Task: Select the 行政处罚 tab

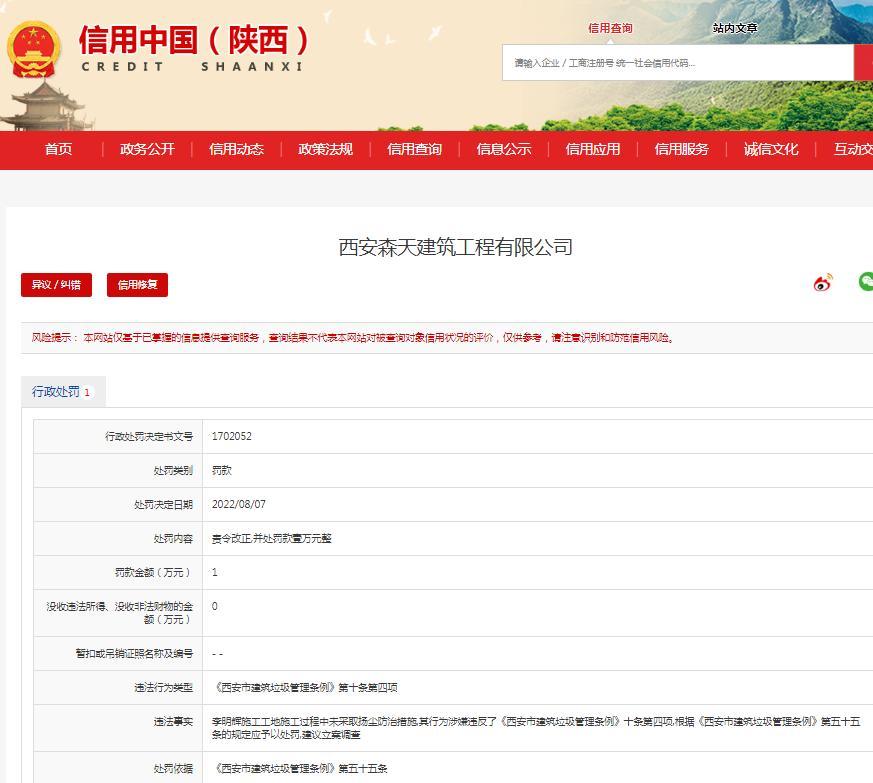Action: point(62,392)
